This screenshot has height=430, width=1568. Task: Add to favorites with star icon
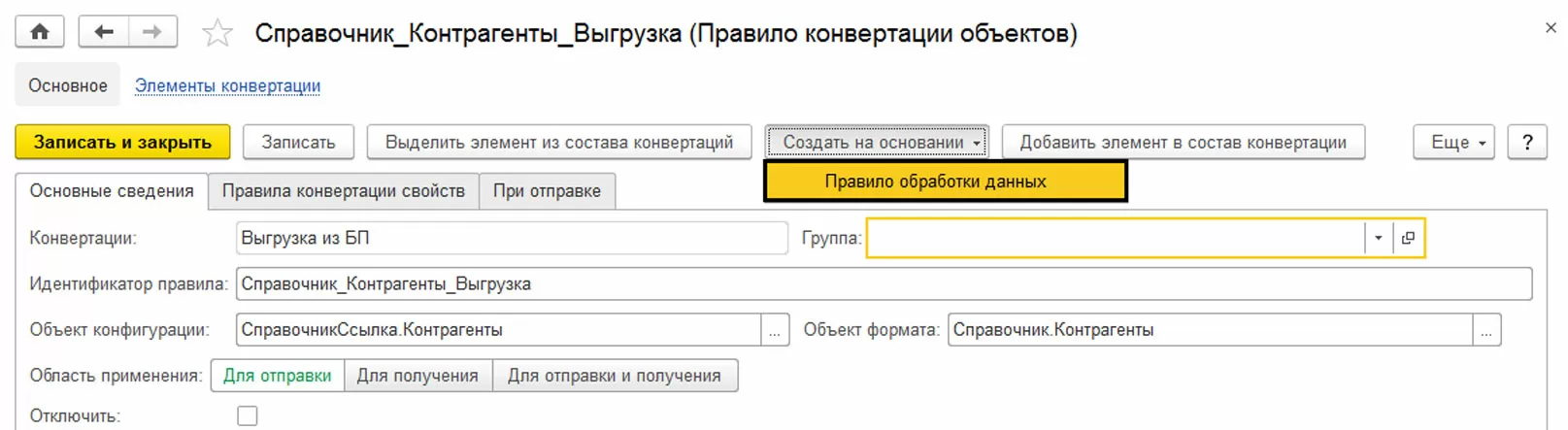point(217,34)
